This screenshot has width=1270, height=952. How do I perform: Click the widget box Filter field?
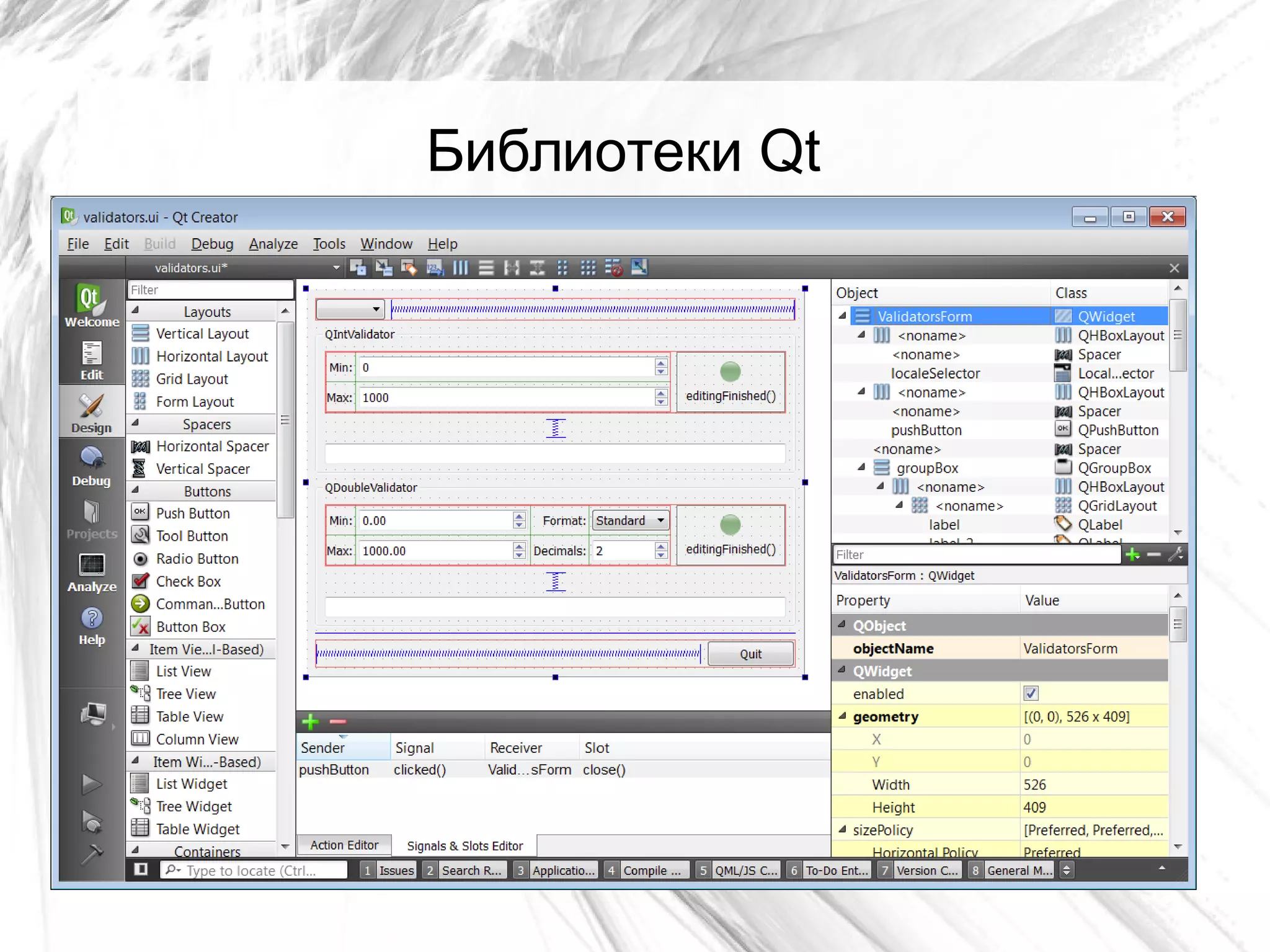(x=210, y=290)
